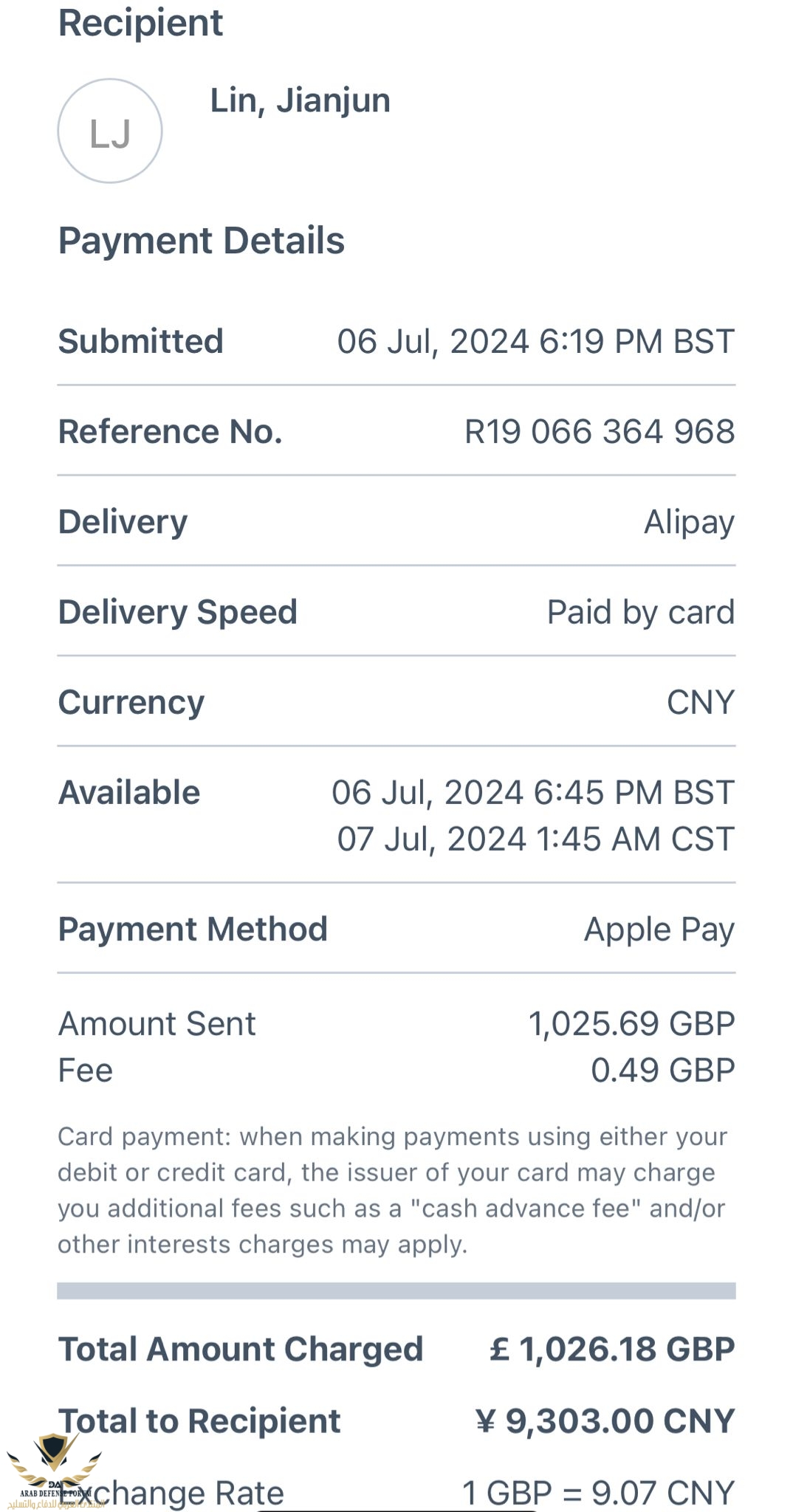Tap the reference number R19 066 364 968
The width and height of the screenshot is (793, 1512).
pyautogui.click(x=599, y=432)
